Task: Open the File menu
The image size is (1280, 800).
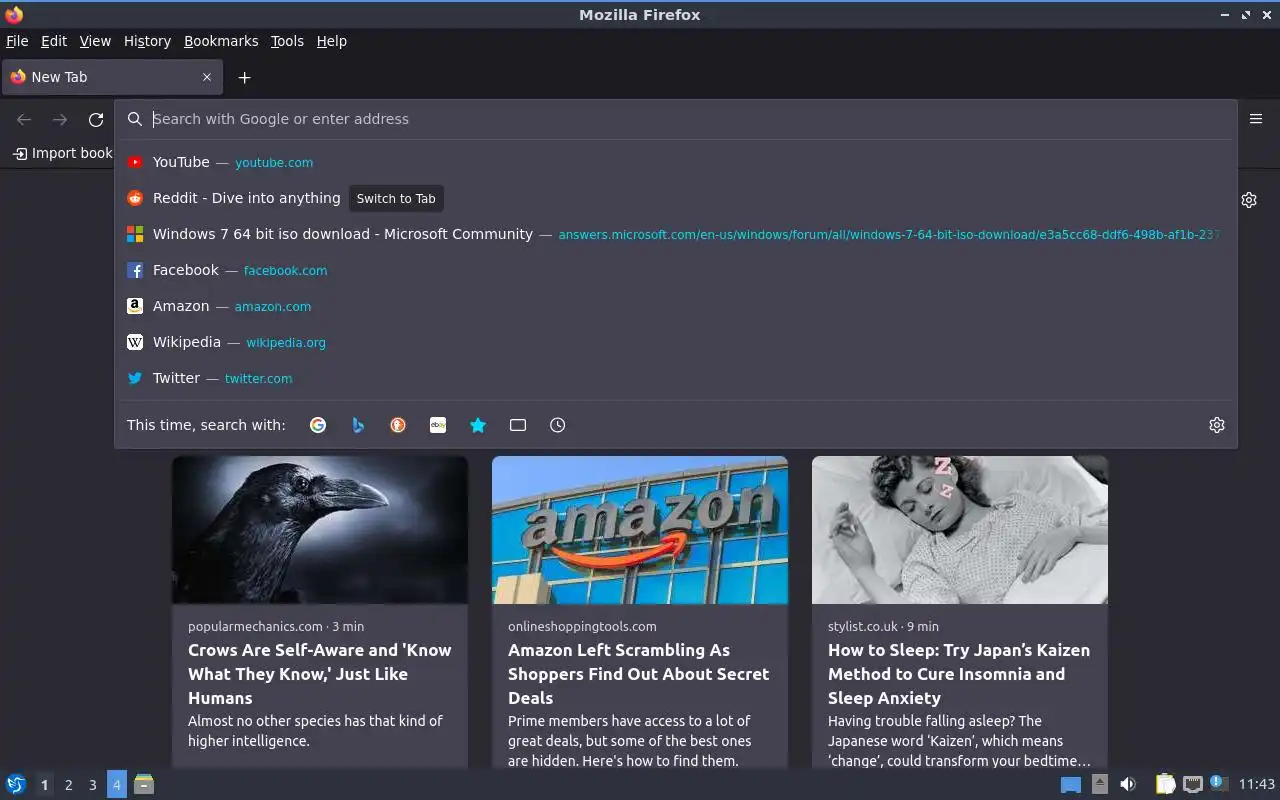Action: [x=17, y=41]
